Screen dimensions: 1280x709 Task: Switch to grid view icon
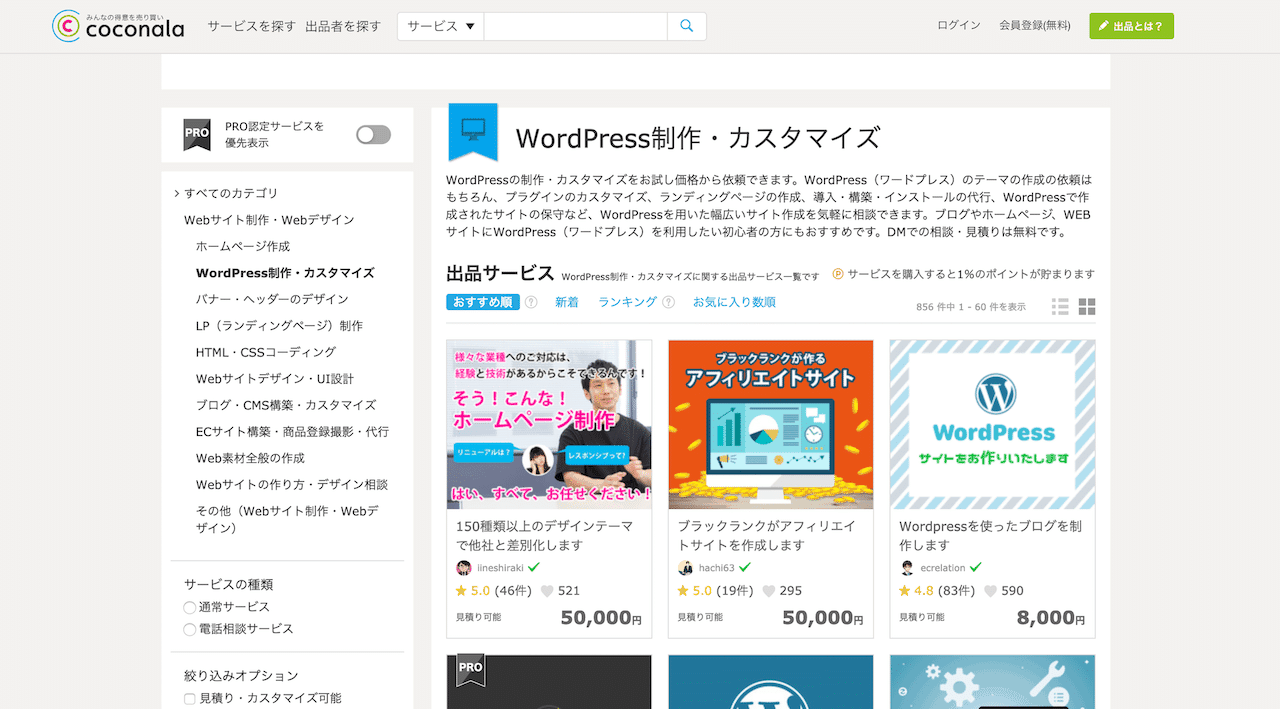[1087, 307]
